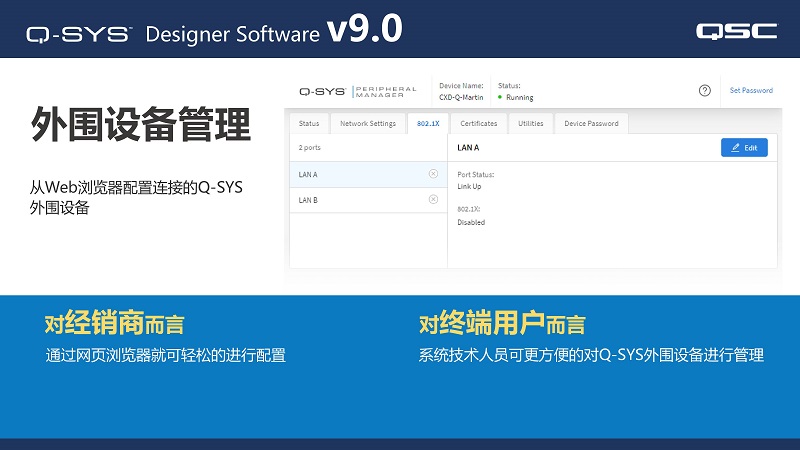Click the Set Password link
The height and width of the screenshot is (450, 800).
[751, 90]
